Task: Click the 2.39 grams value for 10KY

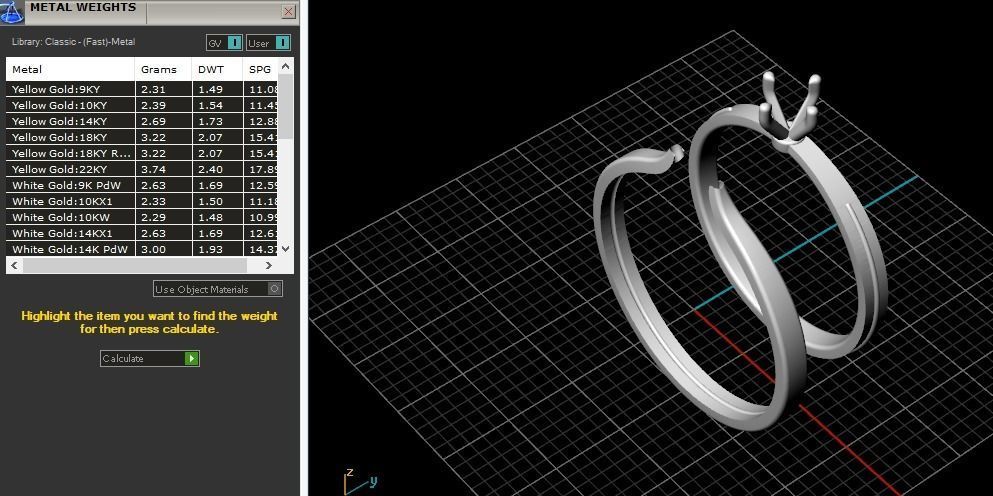Action: tap(153, 105)
